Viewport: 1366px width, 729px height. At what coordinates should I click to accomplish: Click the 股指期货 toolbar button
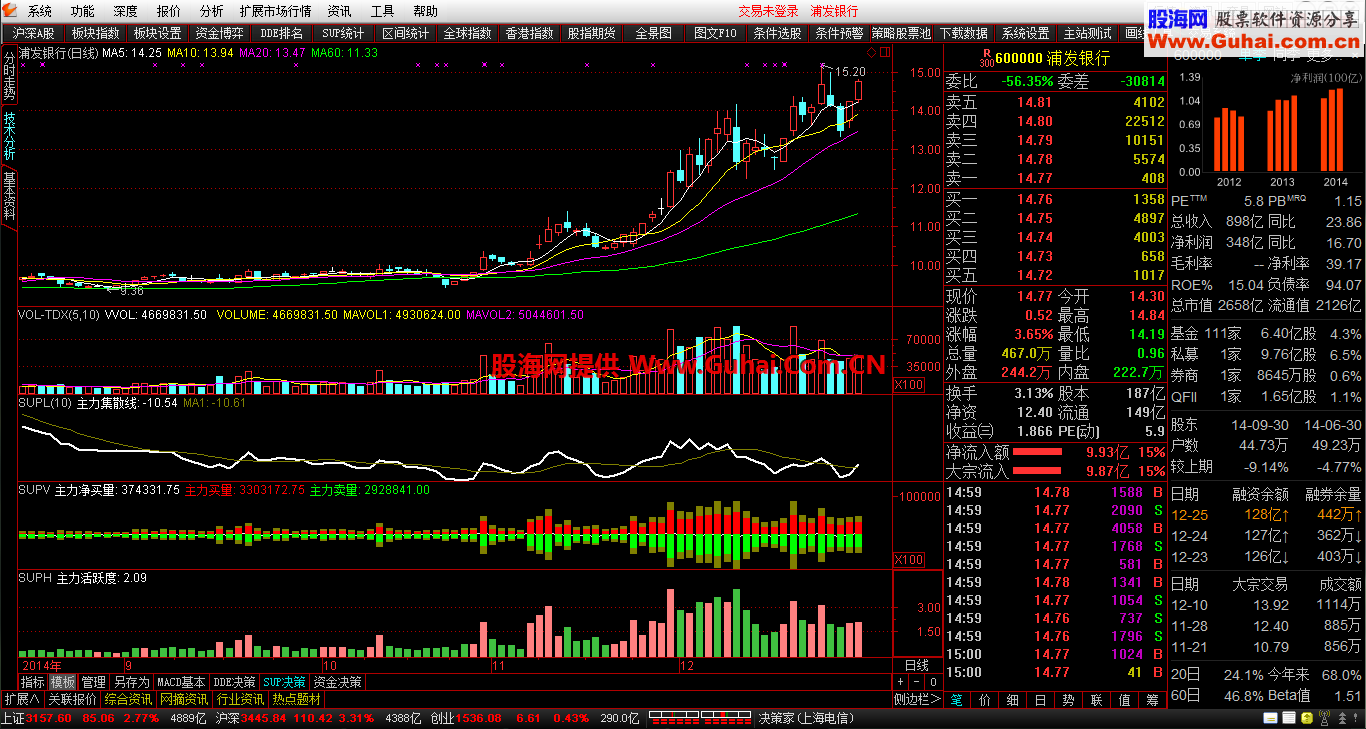[591, 33]
